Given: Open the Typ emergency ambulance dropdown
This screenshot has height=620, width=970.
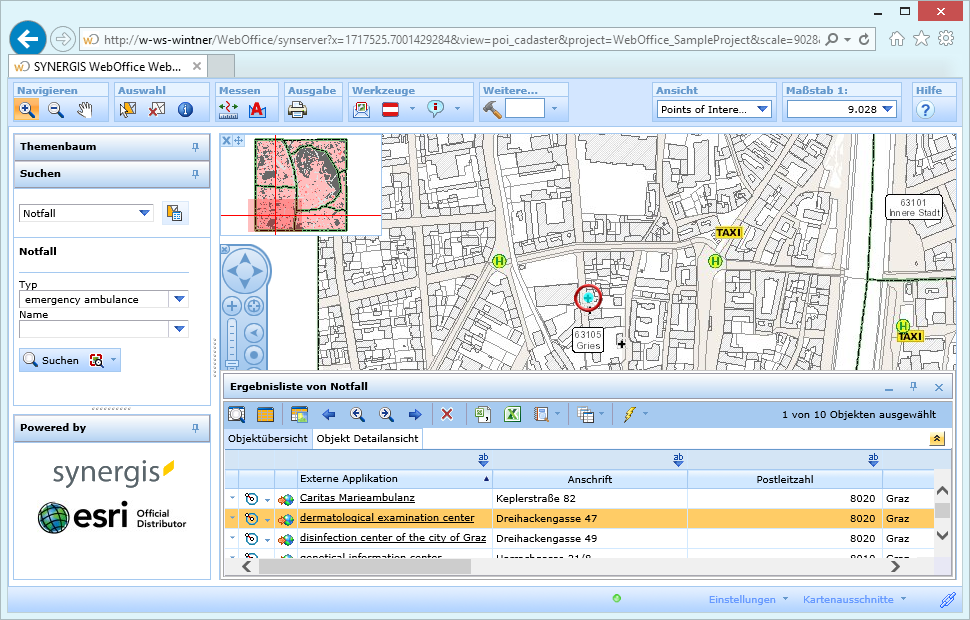Looking at the screenshot, I should pyautogui.click(x=179, y=299).
